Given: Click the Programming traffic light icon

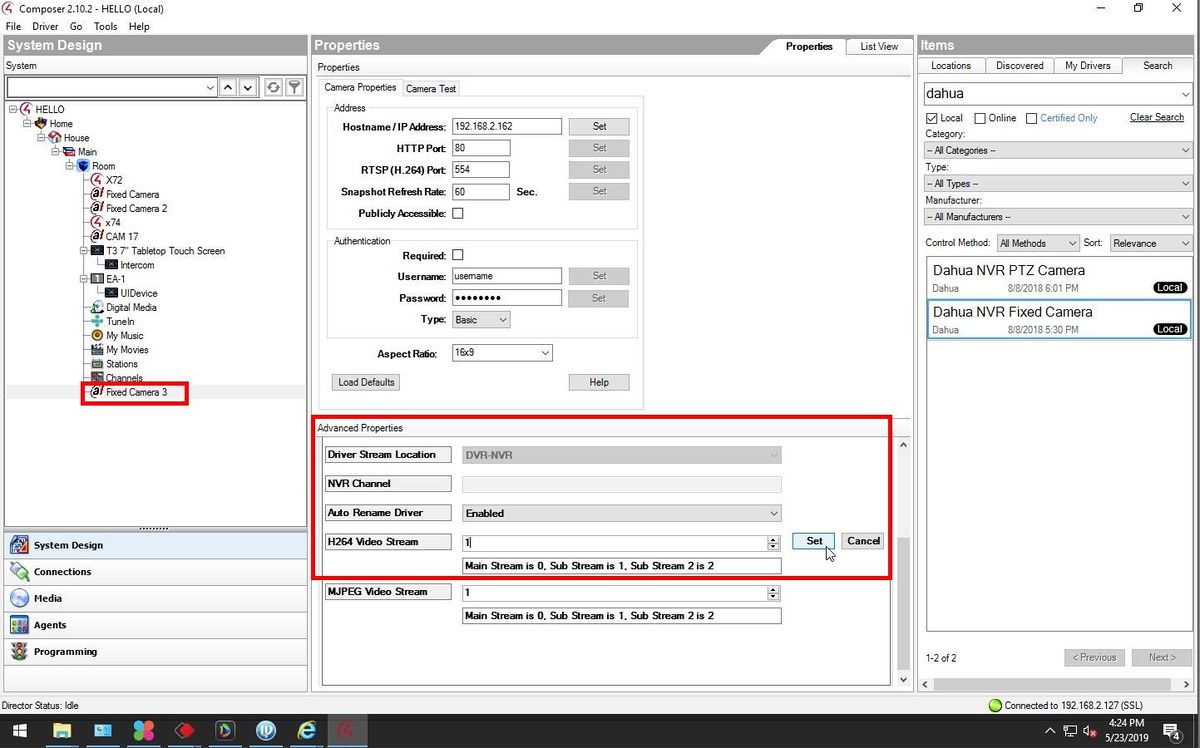Looking at the screenshot, I should click(x=19, y=652).
